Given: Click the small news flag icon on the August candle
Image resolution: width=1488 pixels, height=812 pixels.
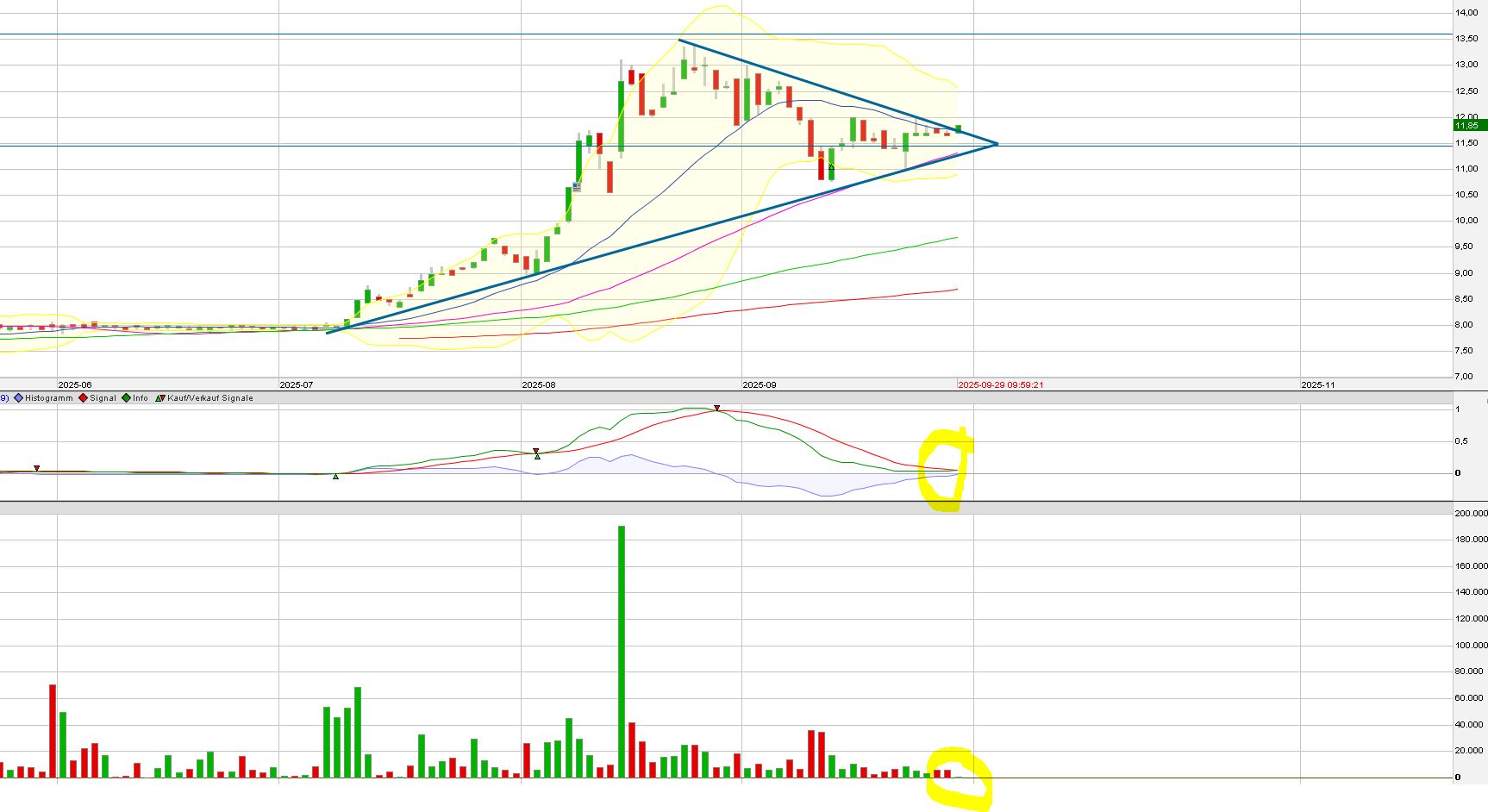Looking at the screenshot, I should pyautogui.click(x=576, y=186).
